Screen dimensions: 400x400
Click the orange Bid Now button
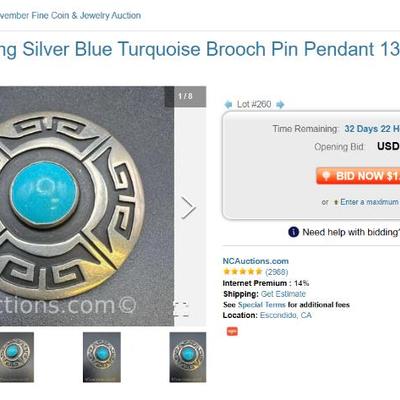358,176
